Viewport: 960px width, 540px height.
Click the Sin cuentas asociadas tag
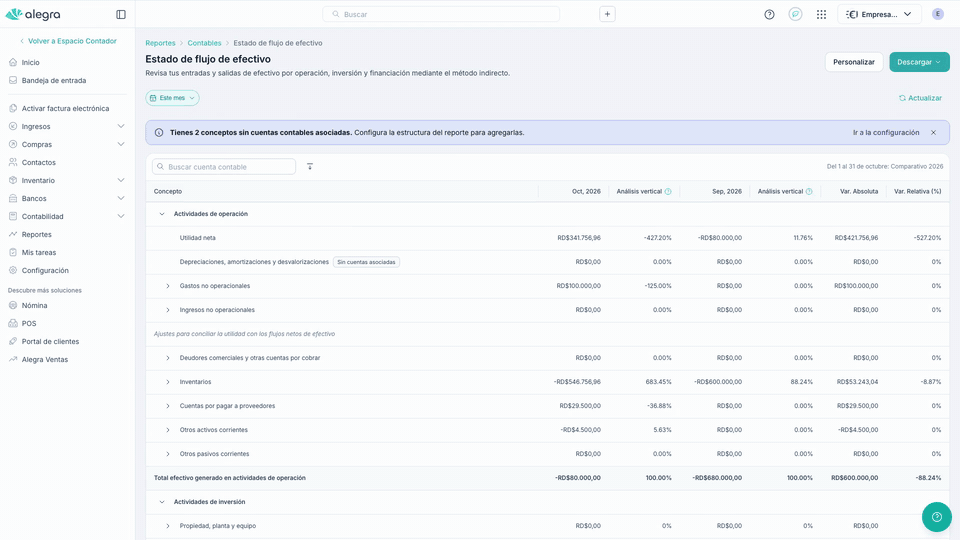[366, 262]
